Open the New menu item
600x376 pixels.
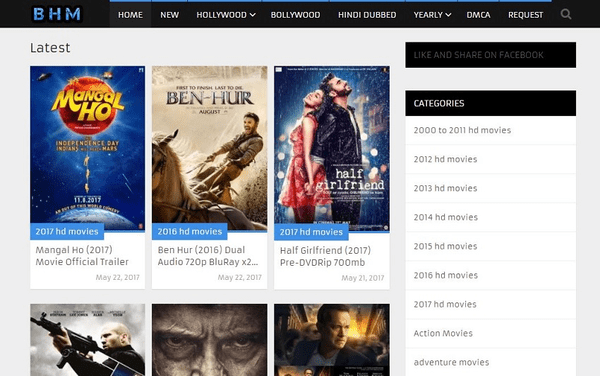pyautogui.click(x=169, y=15)
